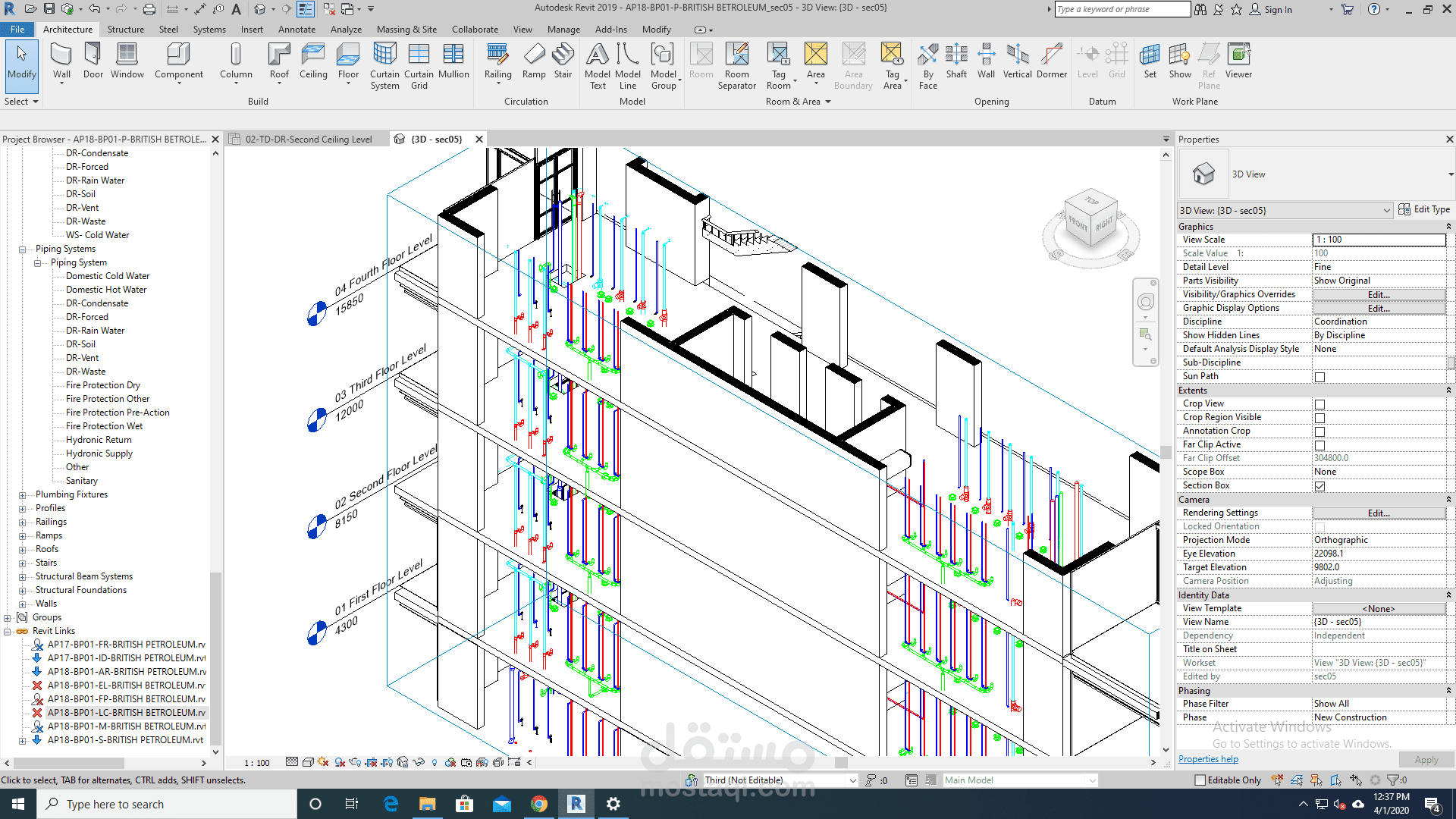
Task: Open the Properties help link
Action: 1208,759
